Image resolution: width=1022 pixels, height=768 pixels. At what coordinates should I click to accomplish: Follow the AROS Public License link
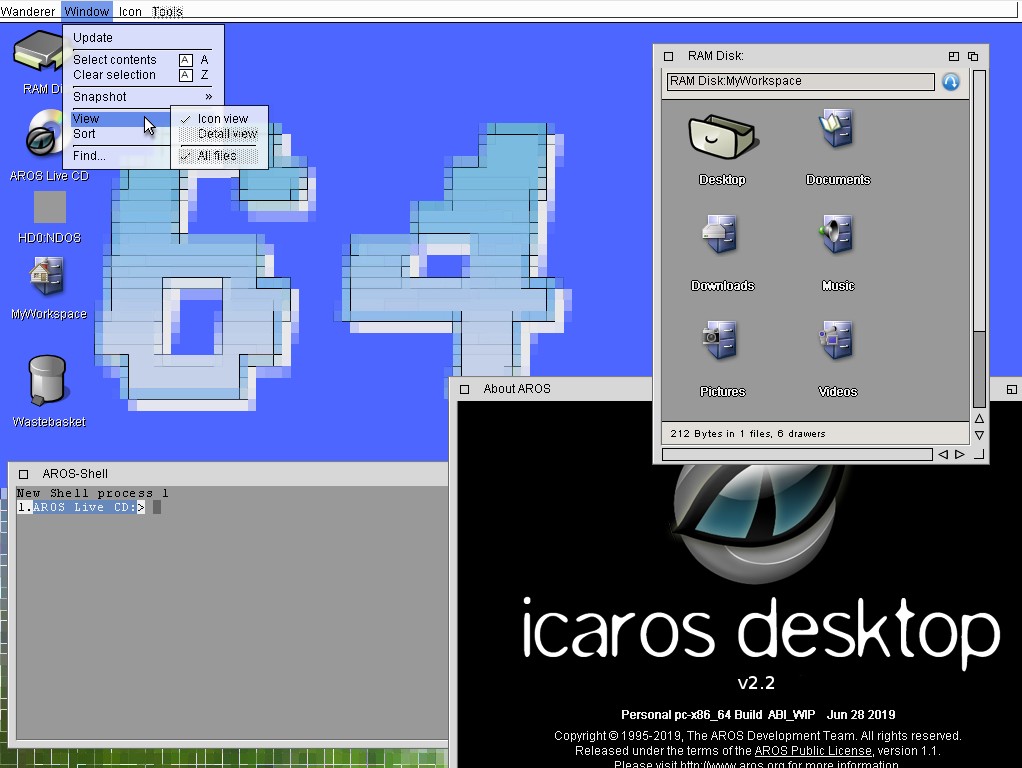pos(813,750)
